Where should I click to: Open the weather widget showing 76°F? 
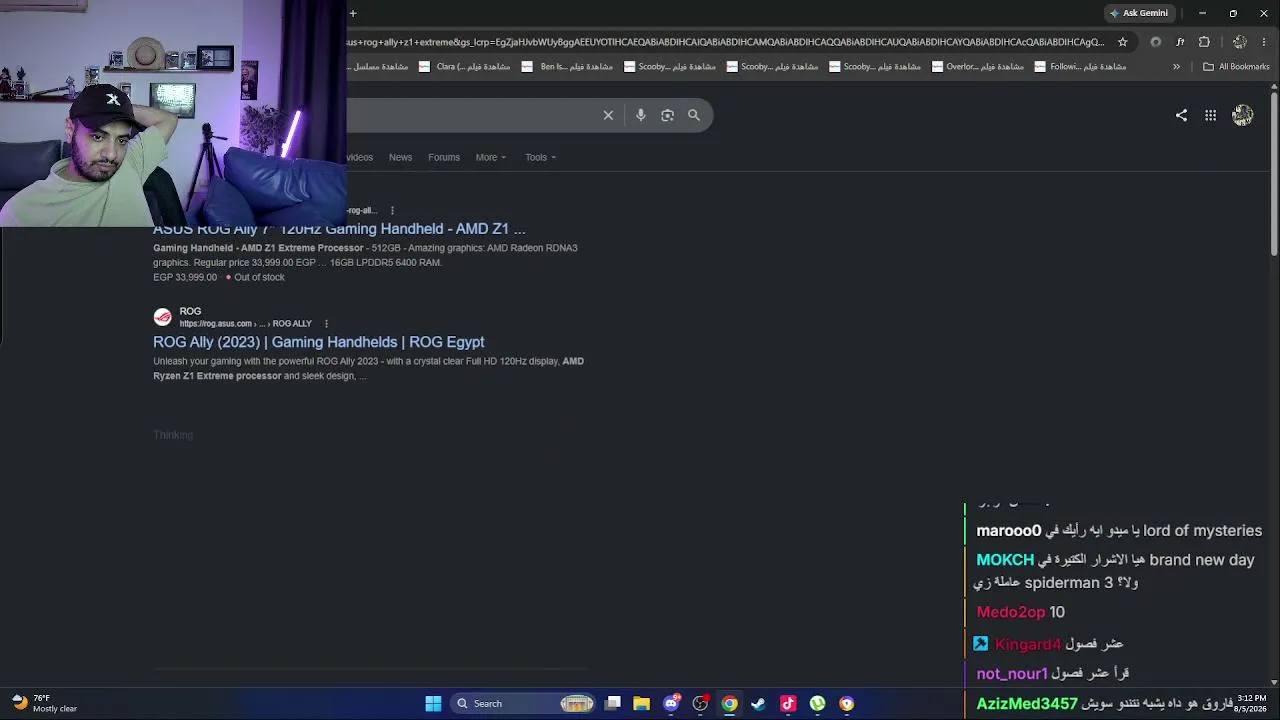pos(44,703)
